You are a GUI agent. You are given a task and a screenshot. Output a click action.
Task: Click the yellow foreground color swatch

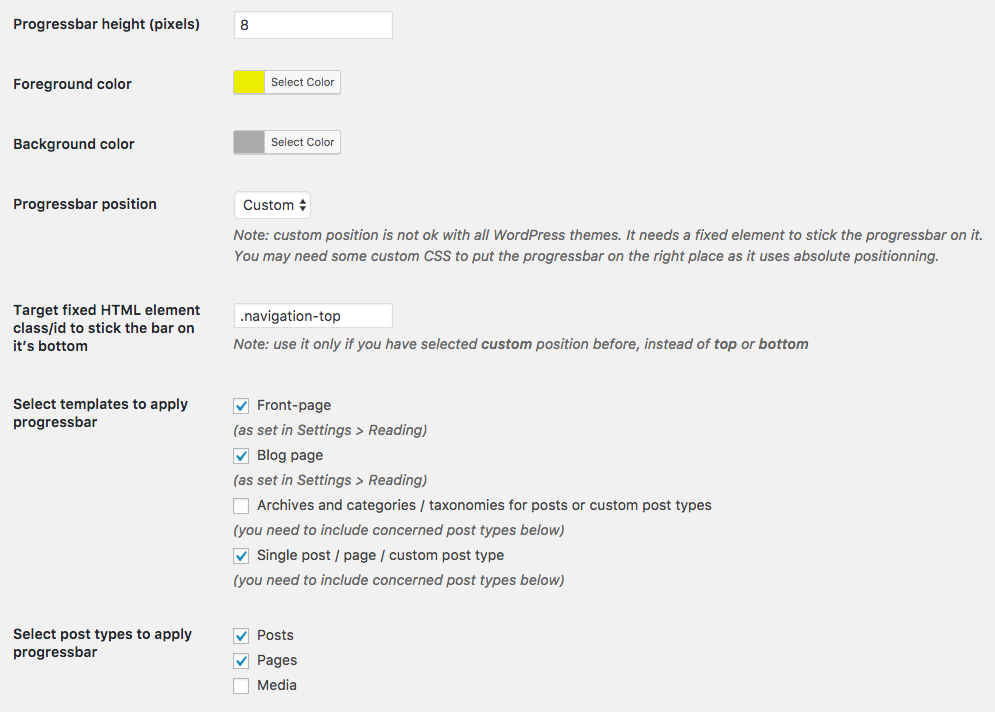pos(249,83)
